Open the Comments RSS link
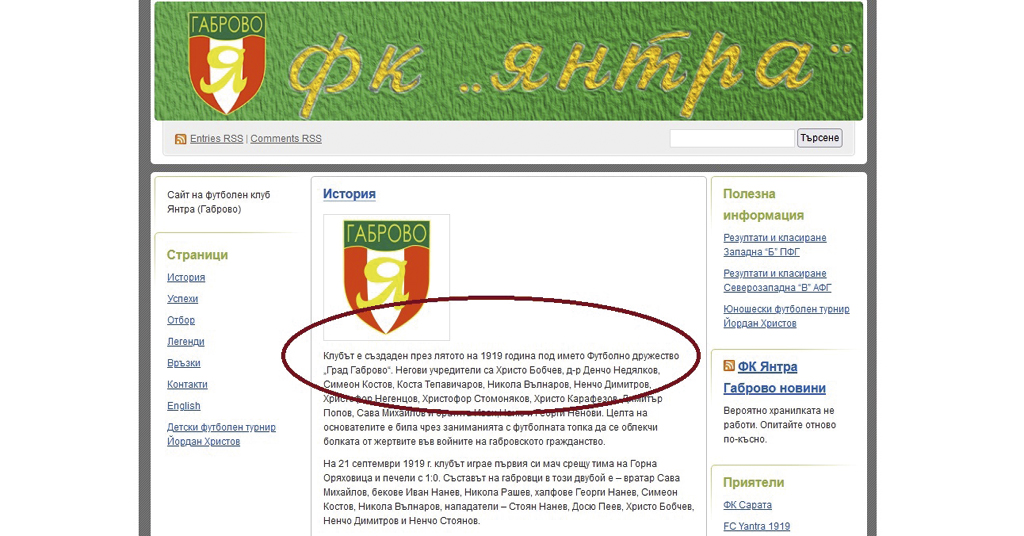Image resolution: width=1024 pixels, height=536 pixels. point(286,139)
